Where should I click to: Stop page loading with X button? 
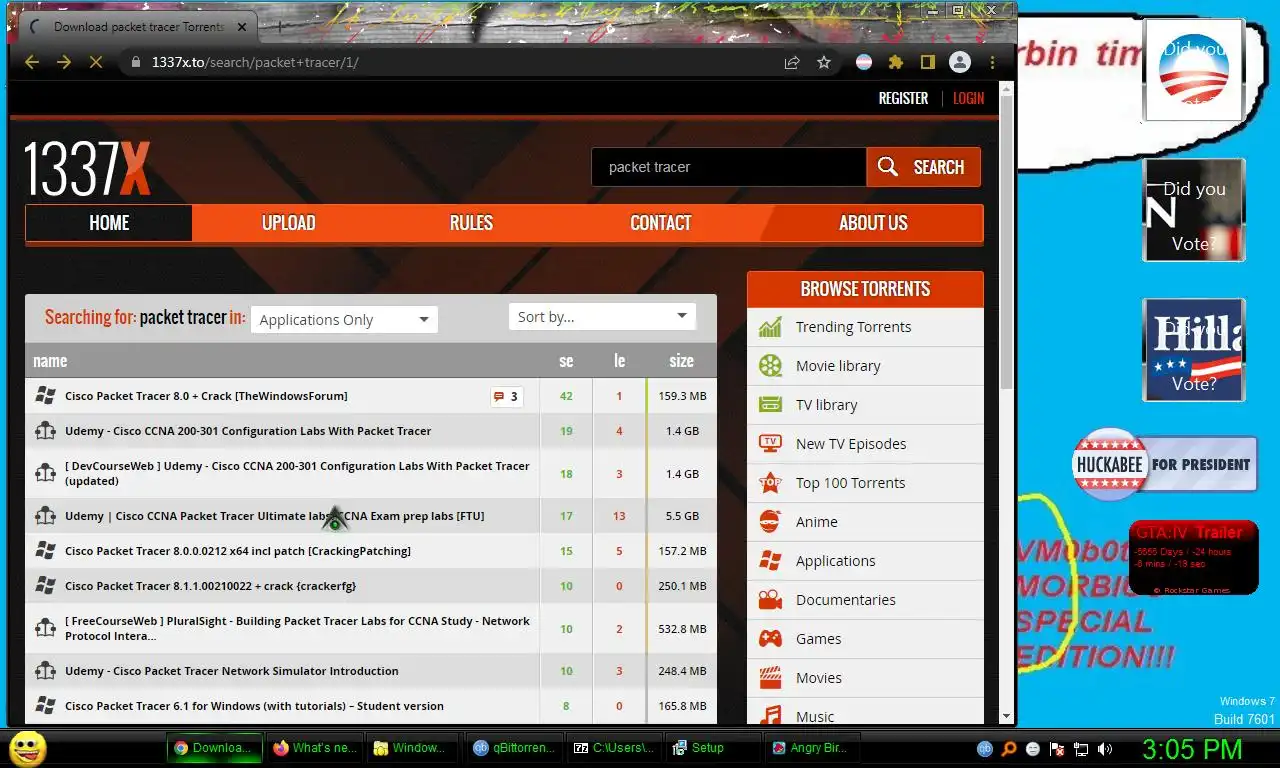[x=96, y=62]
